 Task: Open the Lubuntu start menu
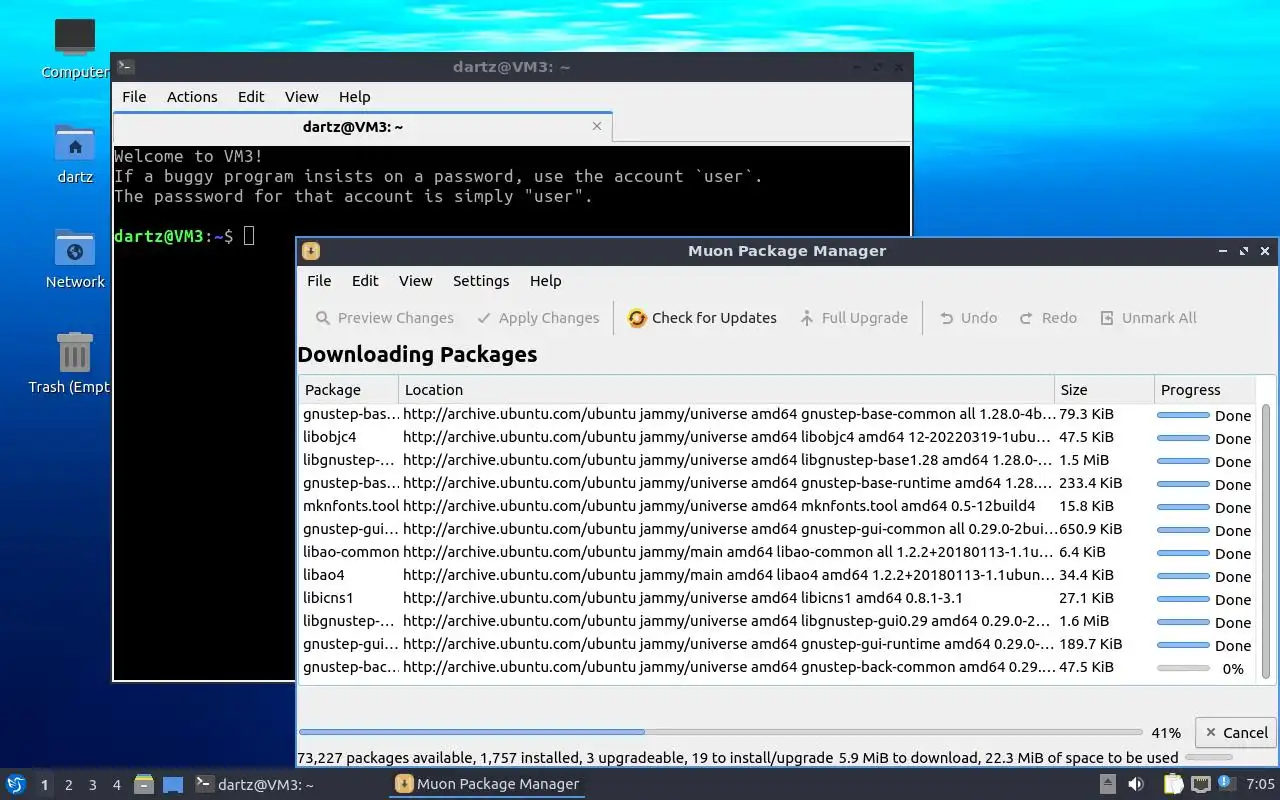[15, 784]
